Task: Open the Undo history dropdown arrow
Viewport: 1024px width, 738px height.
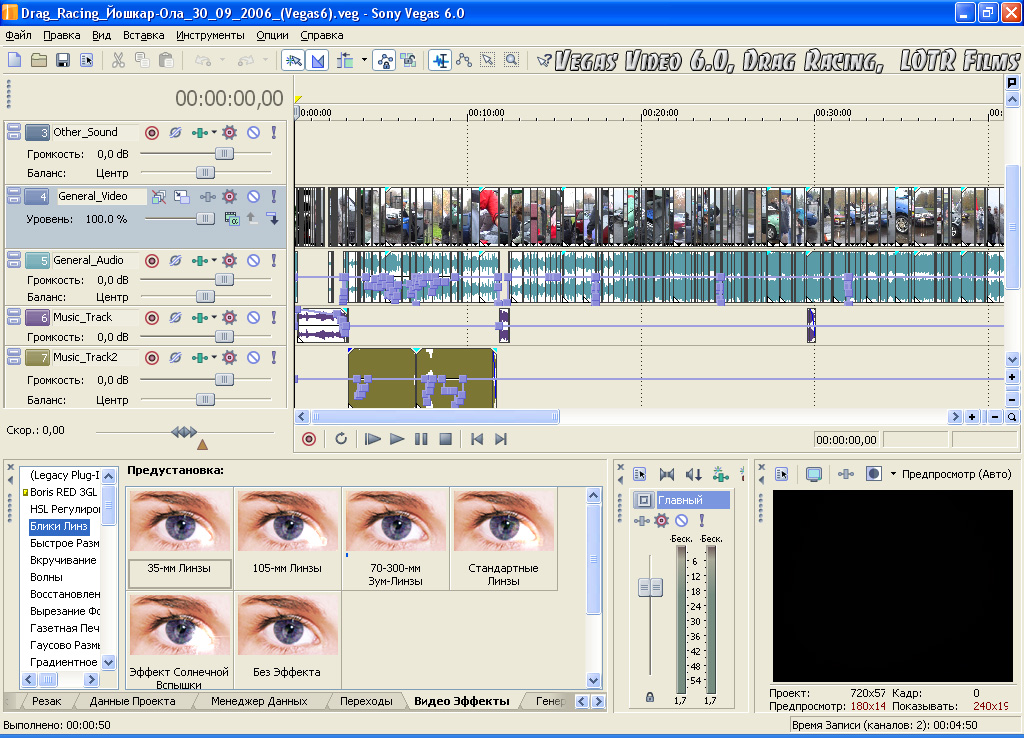Action: click(x=222, y=61)
